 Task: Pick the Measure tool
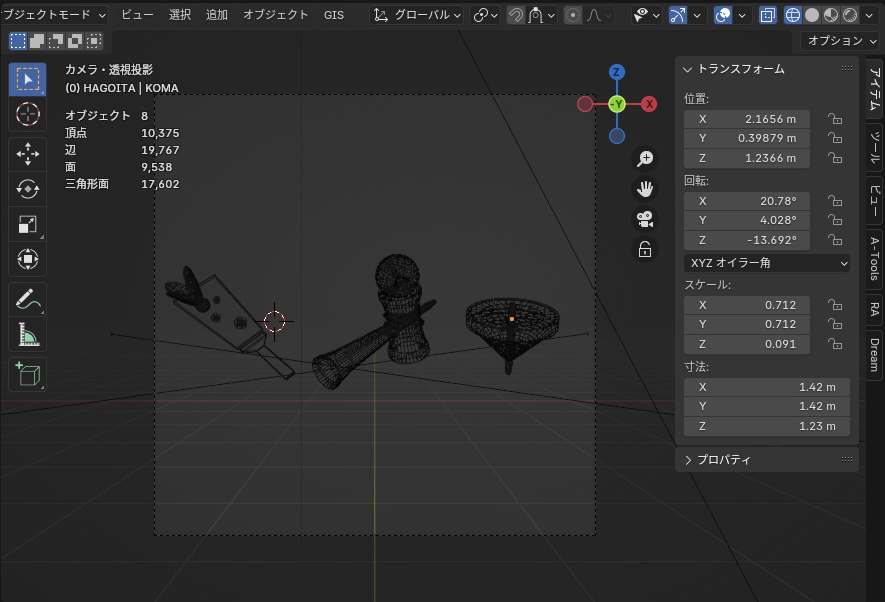tap(27, 335)
